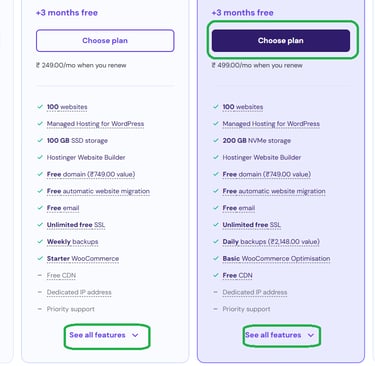This screenshot has height=366, width=375.
Task: Click the checkmark next to 200 GB NVMe storage
Action: [216, 140]
